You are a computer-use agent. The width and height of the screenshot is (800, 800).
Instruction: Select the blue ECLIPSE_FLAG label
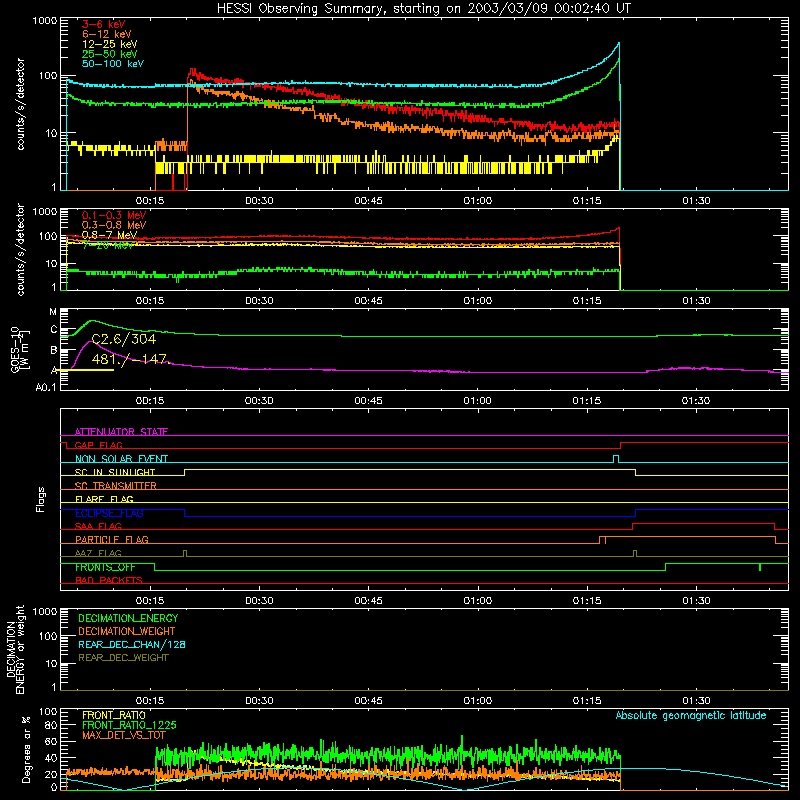point(109,513)
